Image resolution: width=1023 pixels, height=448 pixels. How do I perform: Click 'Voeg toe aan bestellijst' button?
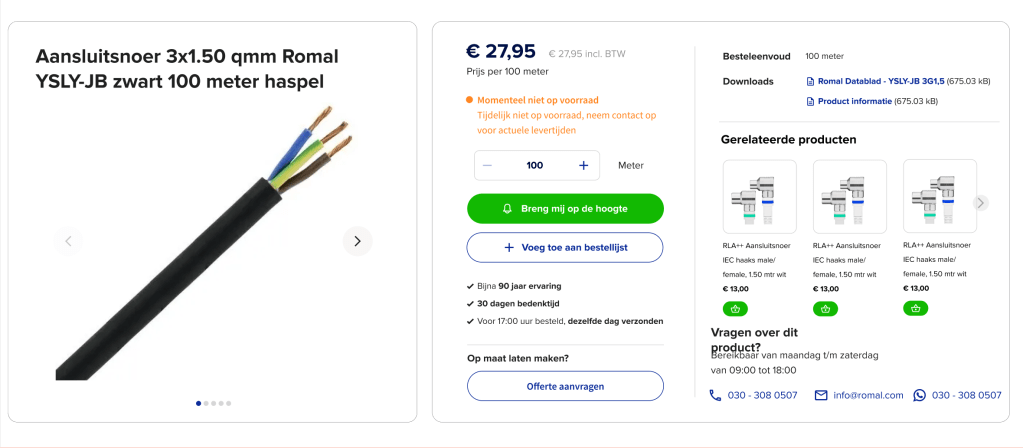tap(564, 247)
